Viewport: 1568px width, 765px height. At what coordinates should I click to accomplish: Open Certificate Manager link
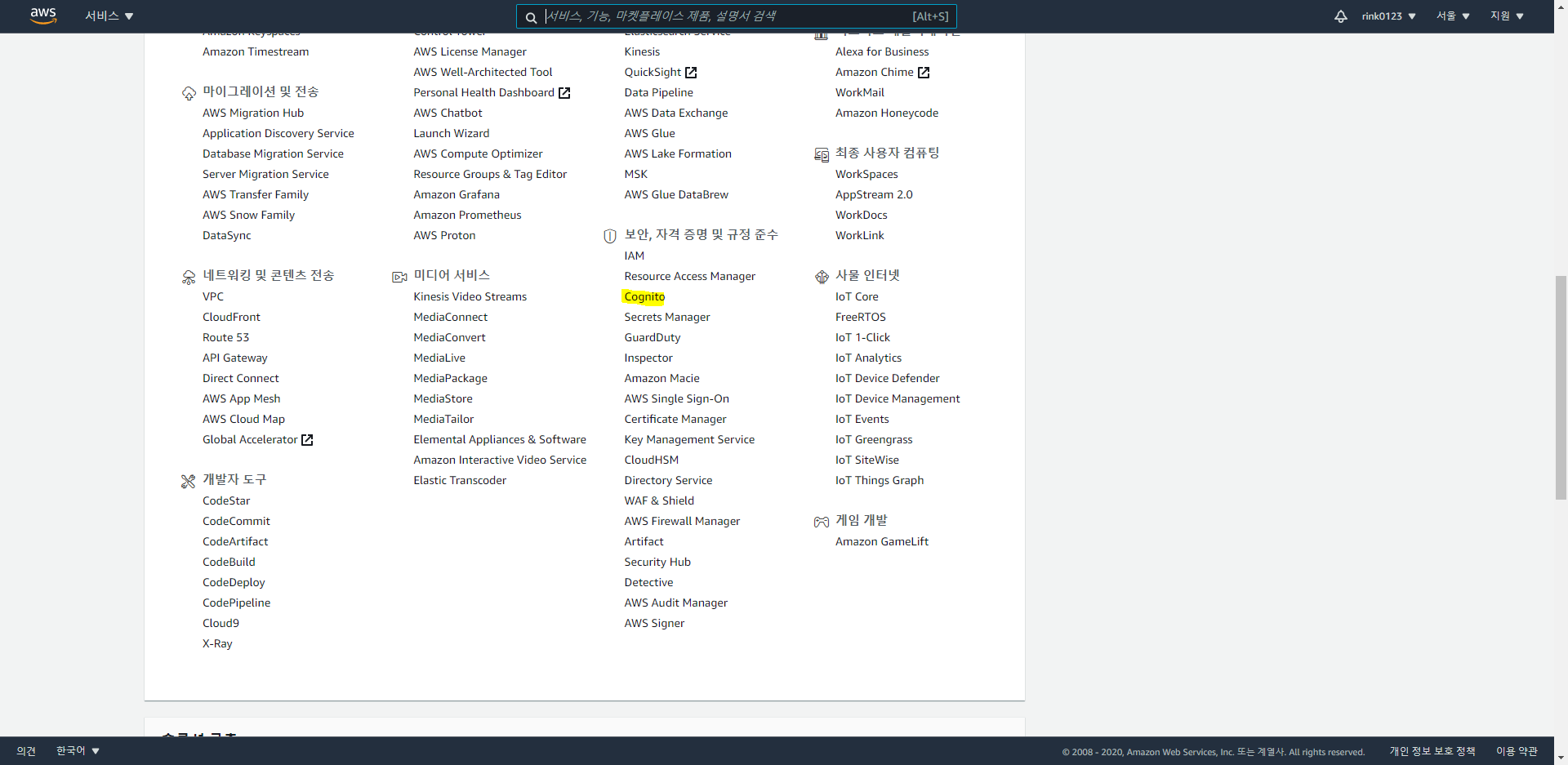(675, 420)
